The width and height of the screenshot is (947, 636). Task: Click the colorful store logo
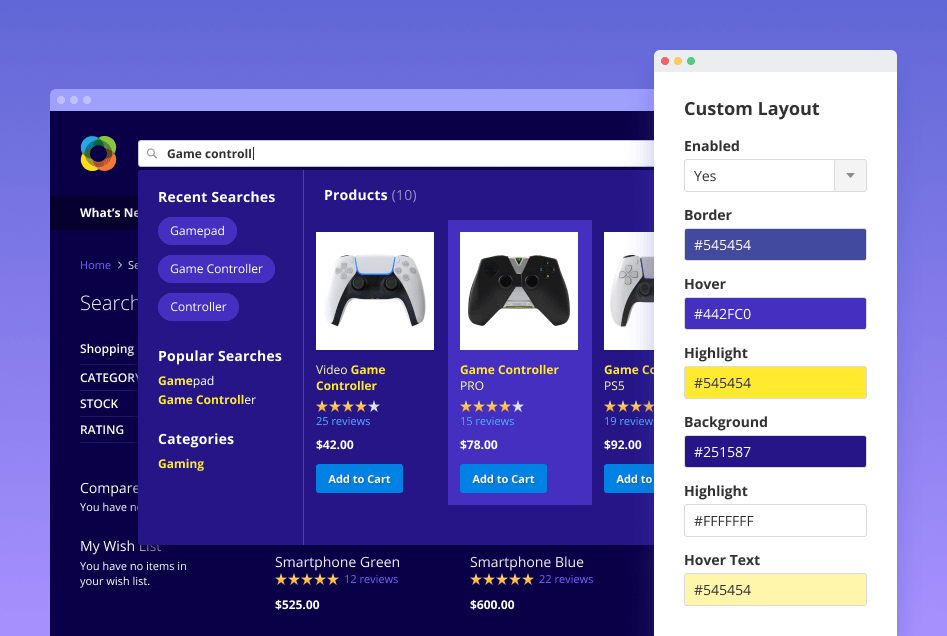[99, 154]
